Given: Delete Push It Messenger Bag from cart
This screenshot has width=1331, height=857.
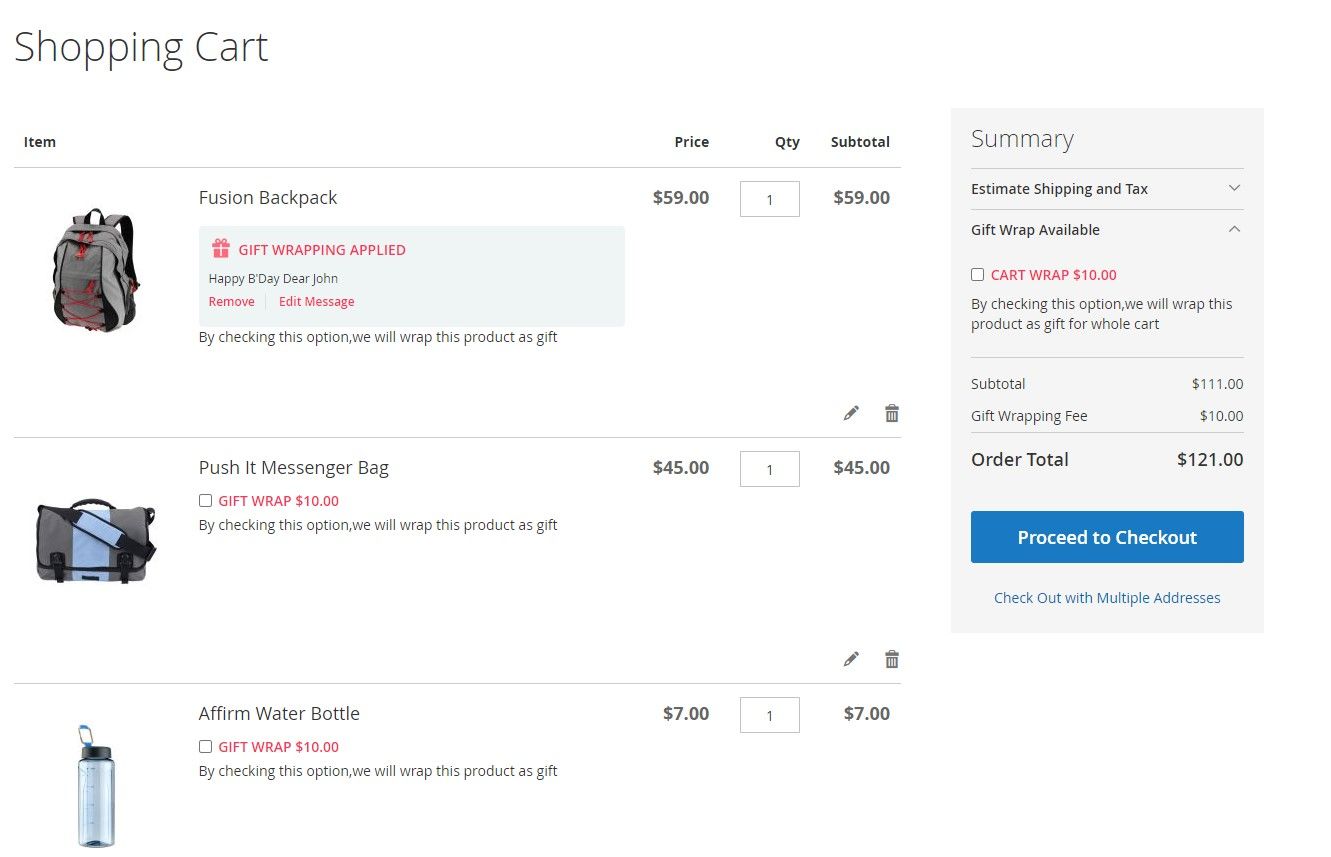Looking at the screenshot, I should coord(892,659).
